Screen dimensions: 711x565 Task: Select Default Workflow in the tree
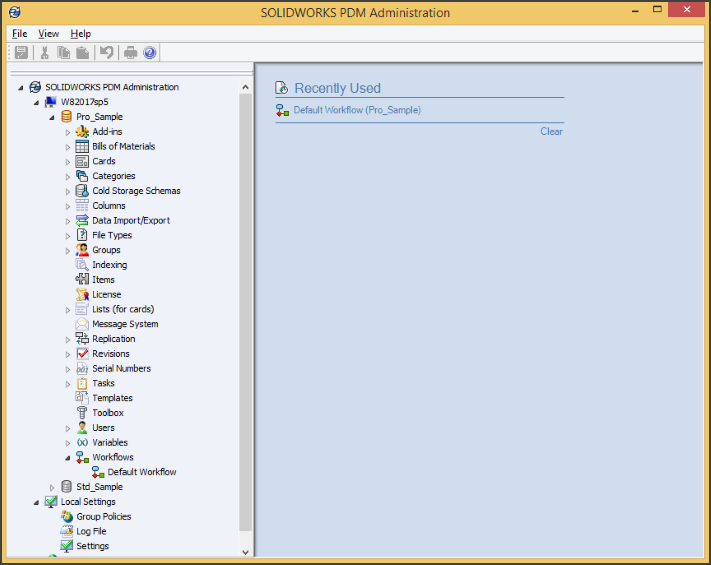[x=141, y=472]
